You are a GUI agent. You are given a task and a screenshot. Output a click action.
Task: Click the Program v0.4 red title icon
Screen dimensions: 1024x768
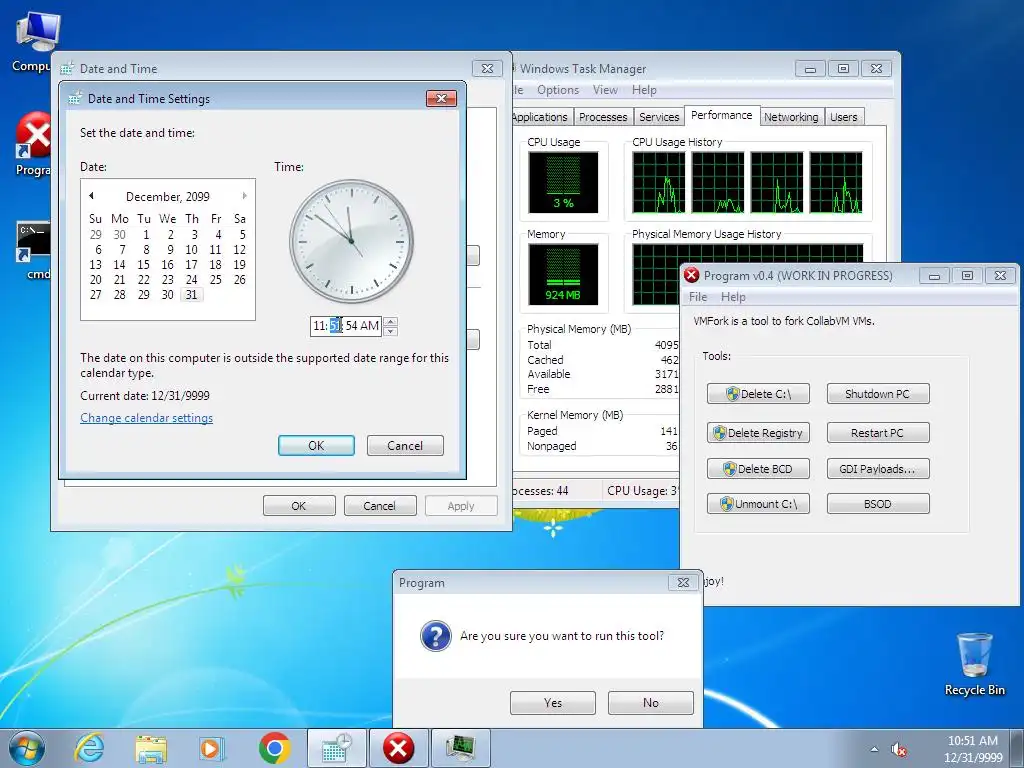point(692,276)
